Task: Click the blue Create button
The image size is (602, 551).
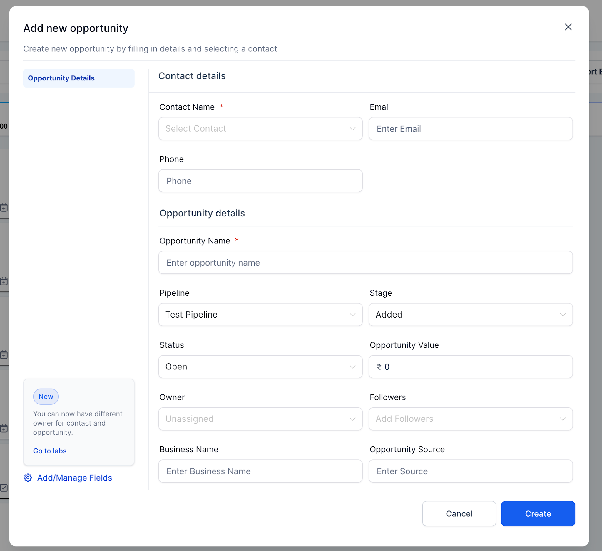Action: pos(538,514)
